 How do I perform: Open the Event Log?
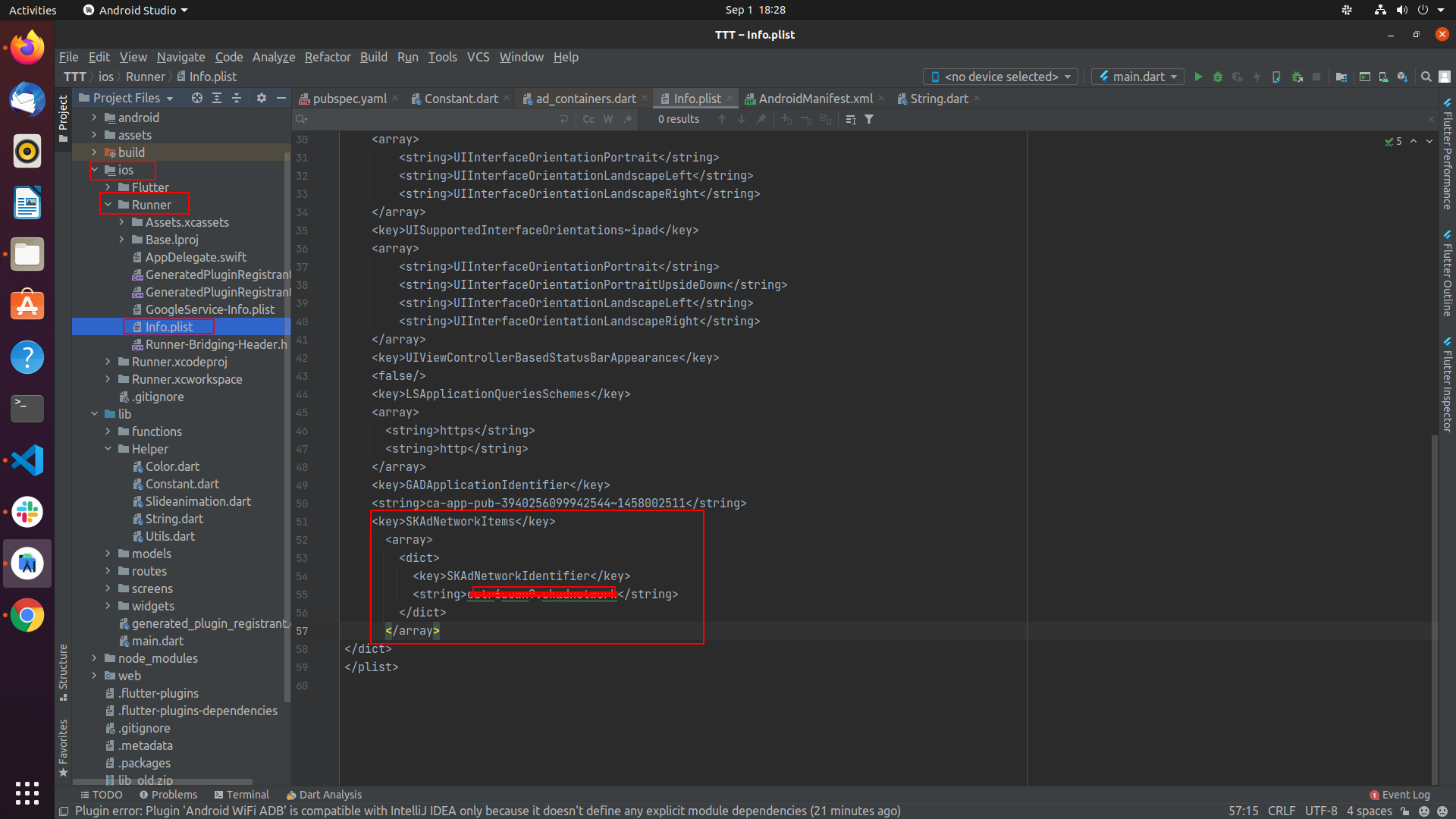click(x=1400, y=795)
